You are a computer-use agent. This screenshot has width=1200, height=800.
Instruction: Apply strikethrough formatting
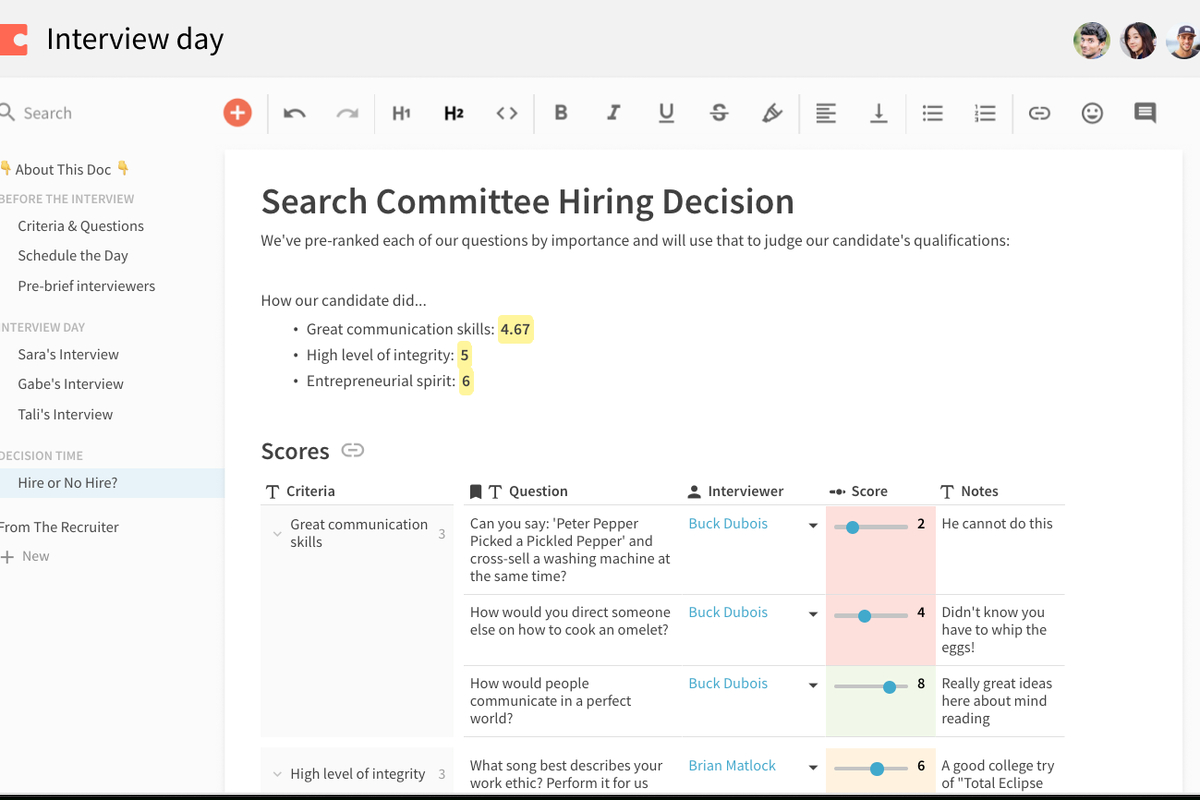click(719, 113)
